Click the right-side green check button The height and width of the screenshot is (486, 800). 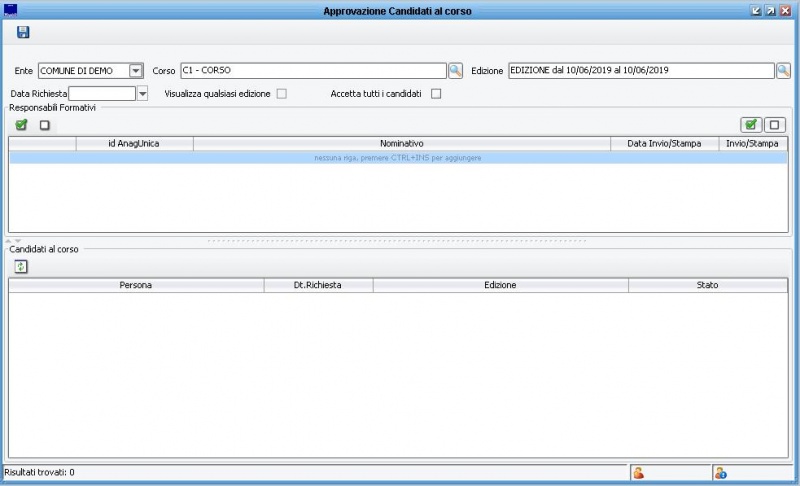pos(751,125)
